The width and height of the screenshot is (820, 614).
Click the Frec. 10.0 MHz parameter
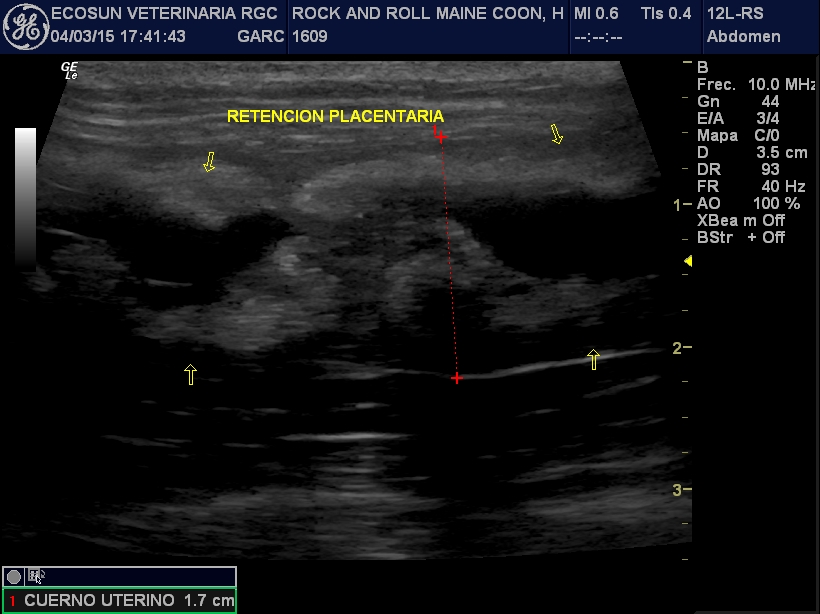(756, 85)
